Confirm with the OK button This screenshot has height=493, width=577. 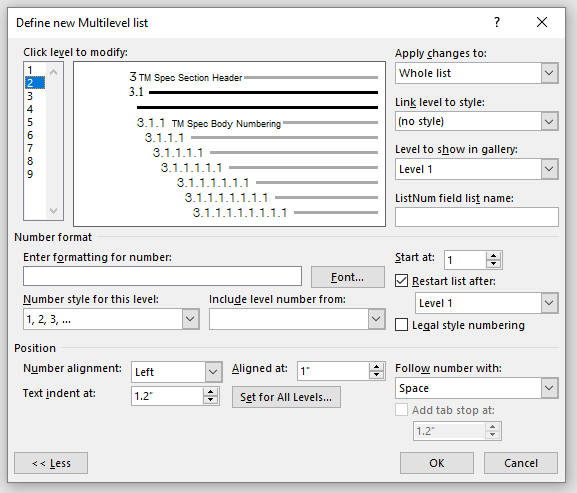(x=437, y=463)
